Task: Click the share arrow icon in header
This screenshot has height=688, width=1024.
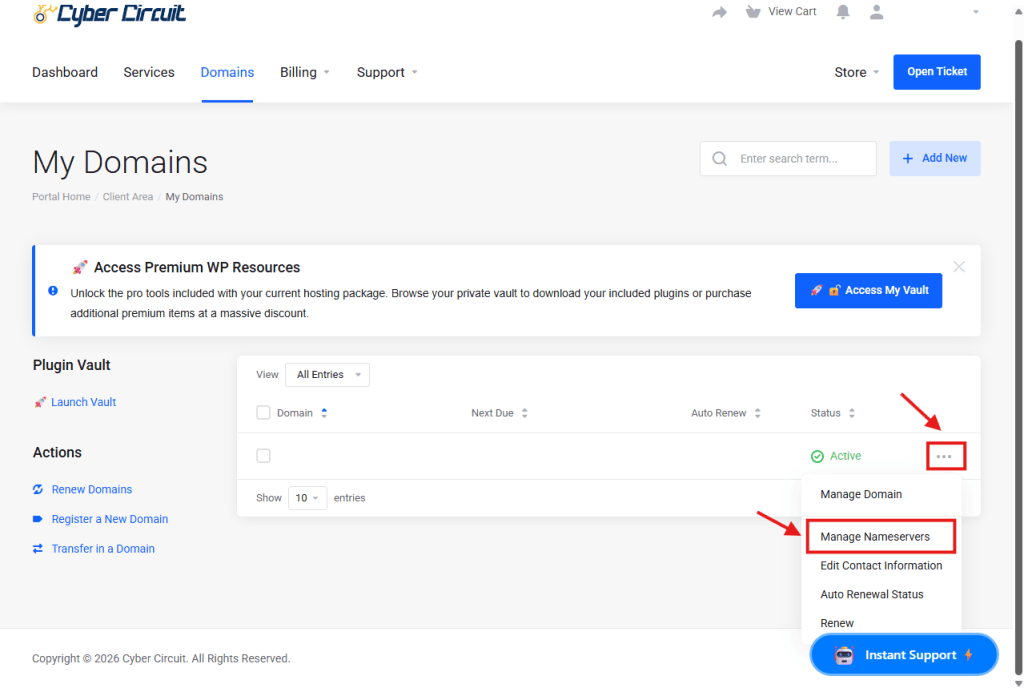Action: pyautogui.click(x=719, y=12)
